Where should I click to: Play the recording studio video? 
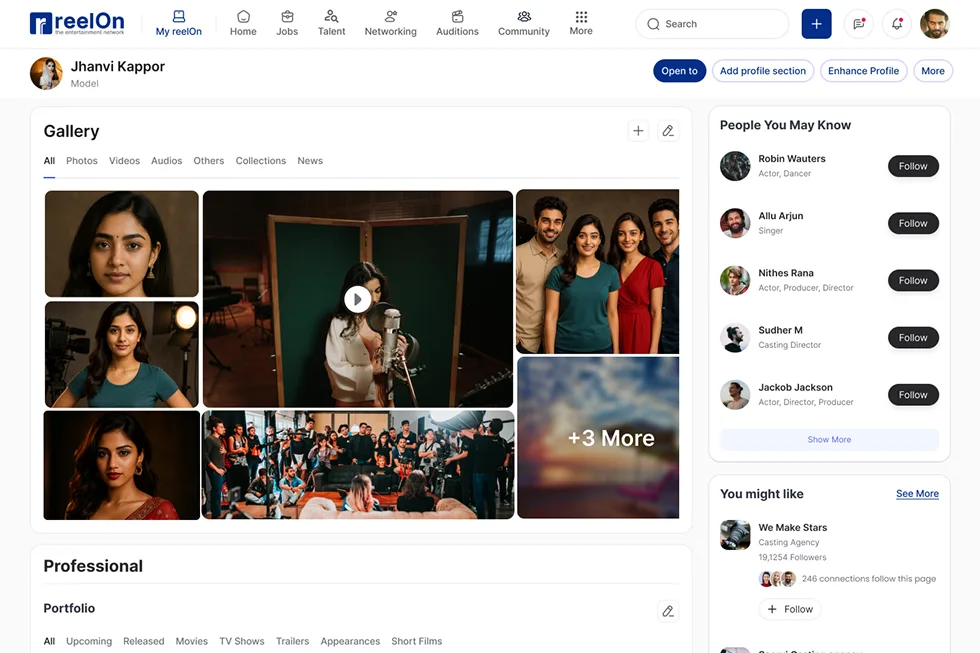click(x=357, y=299)
